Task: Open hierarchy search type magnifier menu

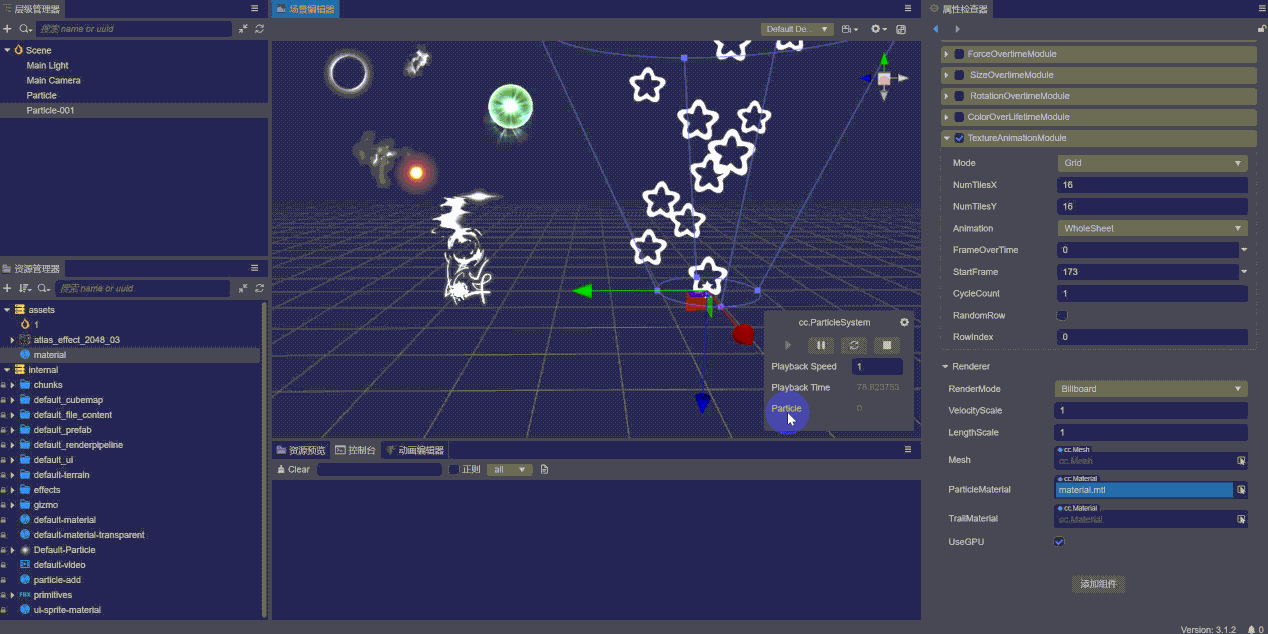Action: click(27, 29)
